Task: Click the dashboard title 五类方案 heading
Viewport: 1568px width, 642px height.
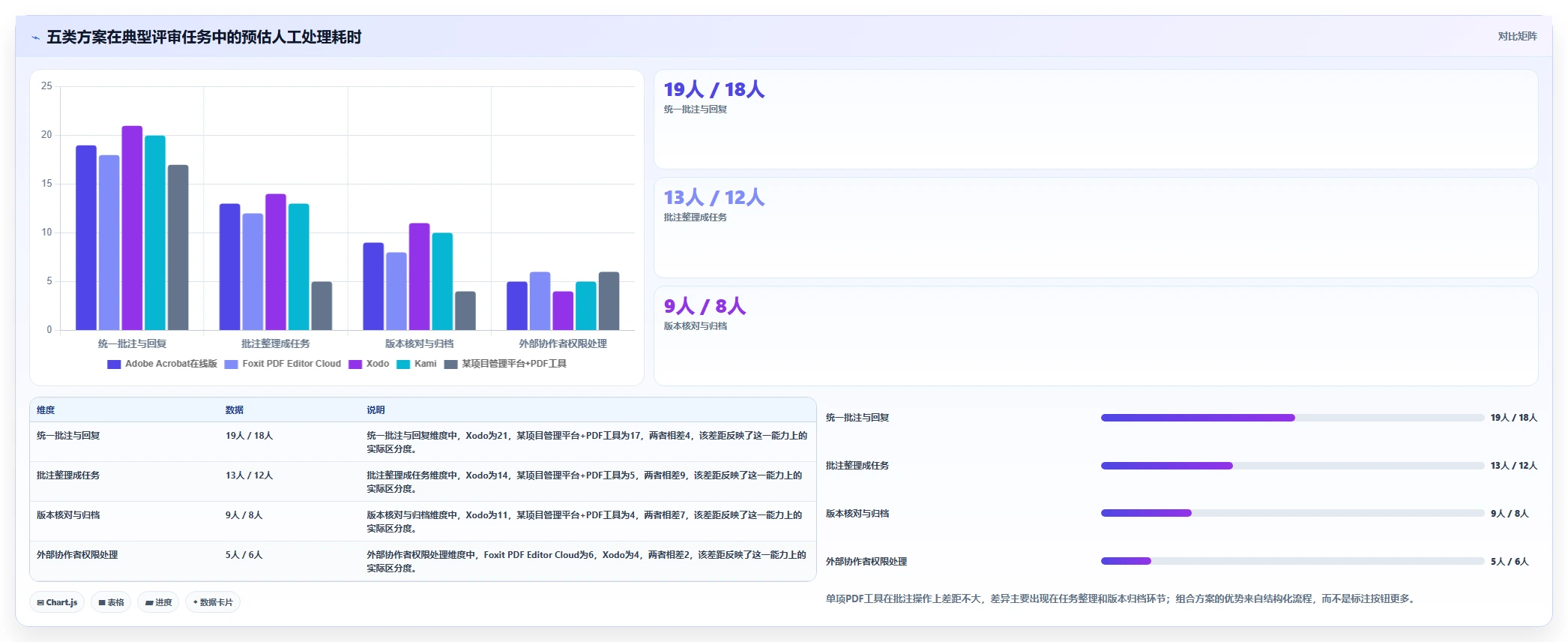Action: point(204,37)
